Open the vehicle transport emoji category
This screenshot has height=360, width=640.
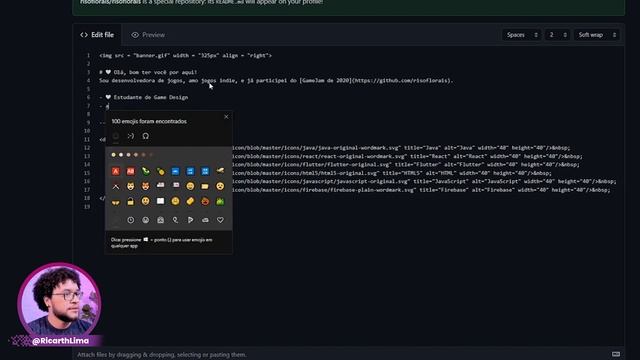[205, 220]
